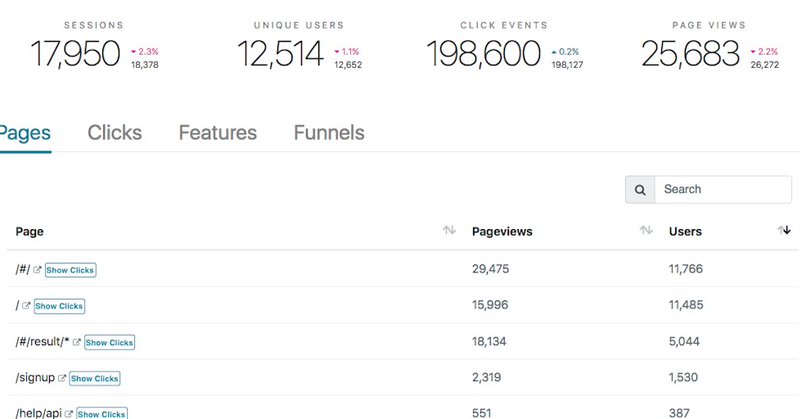
Task: Click previous click events value 198,127
Action: coord(567,65)
